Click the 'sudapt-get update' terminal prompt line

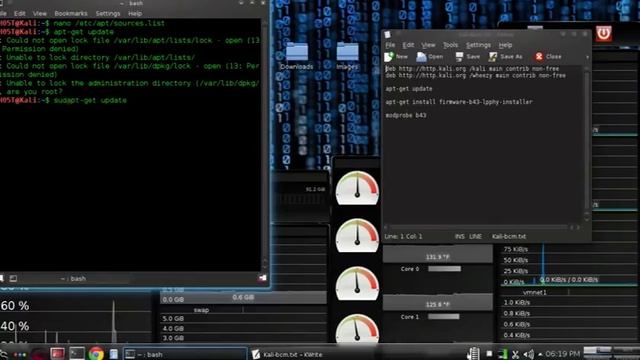pos(90,100)
